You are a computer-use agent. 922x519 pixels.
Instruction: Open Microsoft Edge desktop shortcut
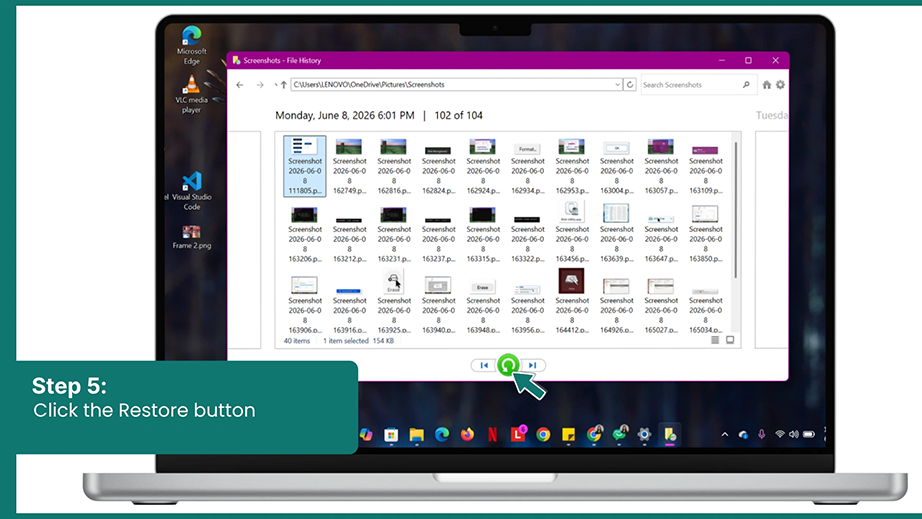(191, 46)
